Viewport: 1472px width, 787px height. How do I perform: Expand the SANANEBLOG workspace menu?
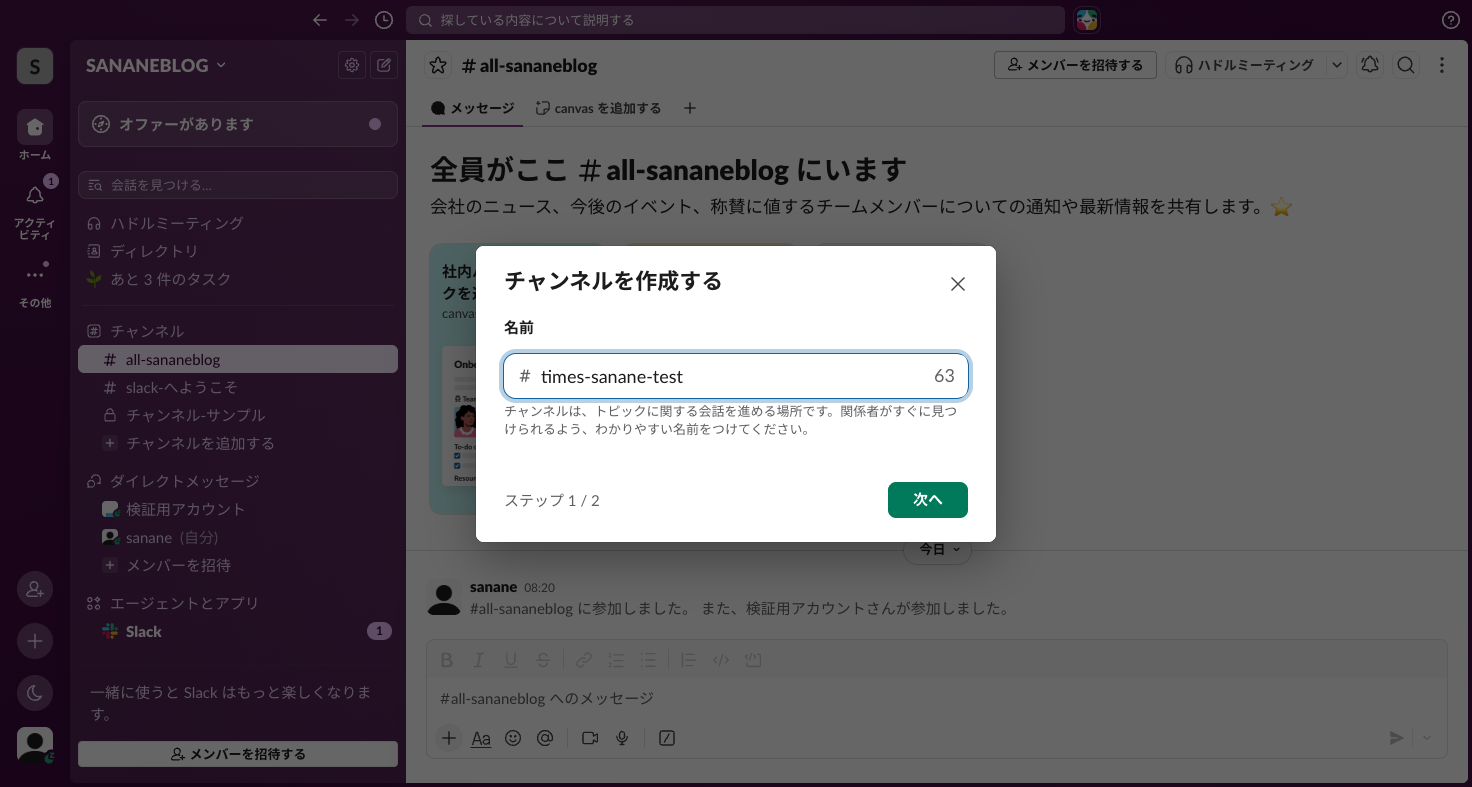tap(156, 65)
